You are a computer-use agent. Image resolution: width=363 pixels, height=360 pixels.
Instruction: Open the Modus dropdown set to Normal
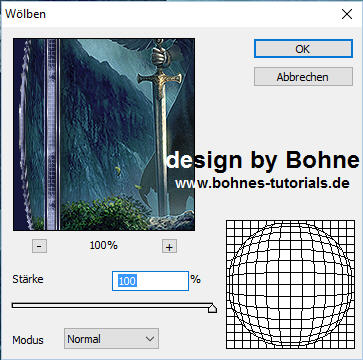tap(111, 339)
